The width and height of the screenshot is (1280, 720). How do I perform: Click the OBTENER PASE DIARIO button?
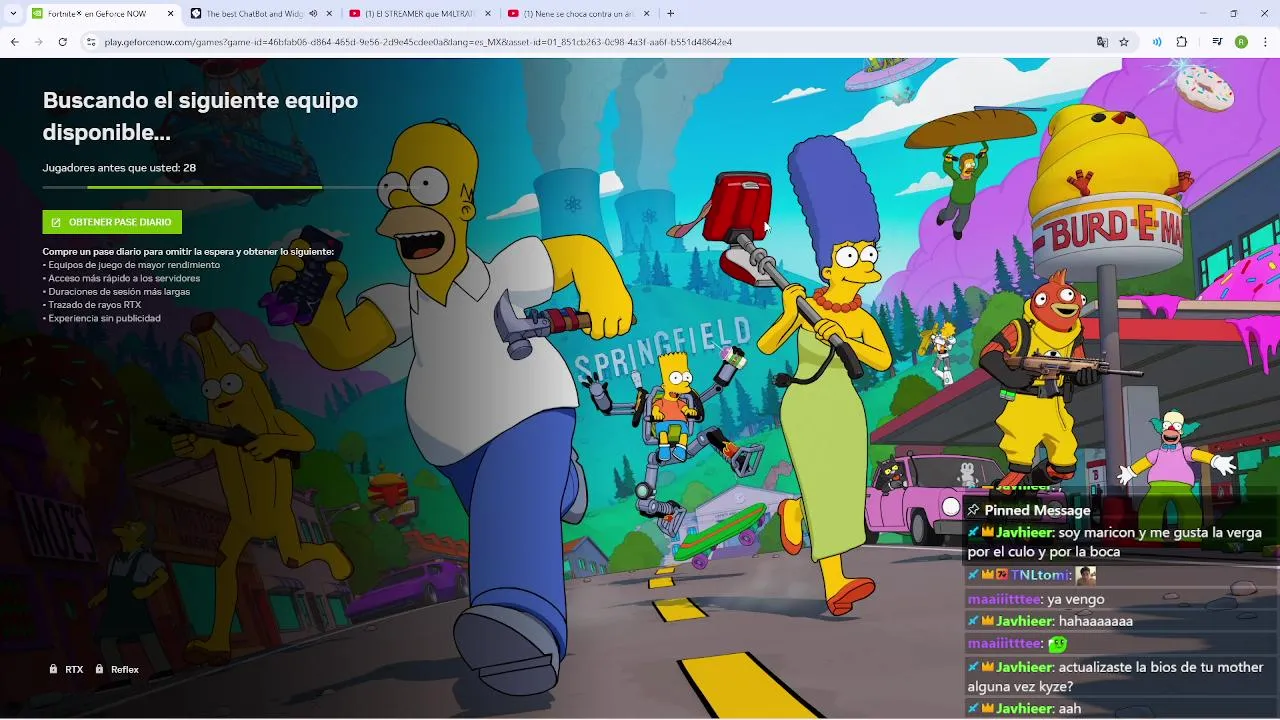tap(112, 222)
